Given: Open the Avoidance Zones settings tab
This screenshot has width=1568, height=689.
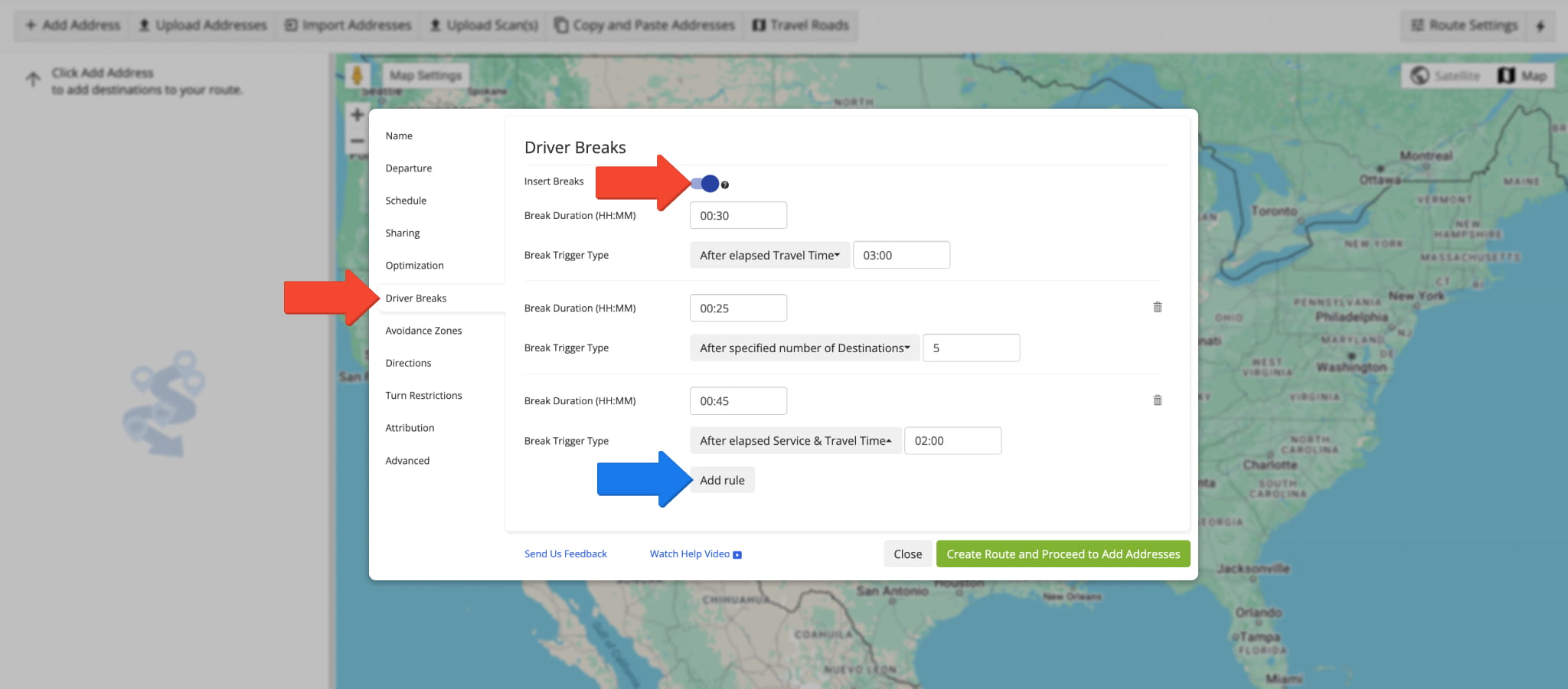Looking at the screenshot, I should point(423,331).
